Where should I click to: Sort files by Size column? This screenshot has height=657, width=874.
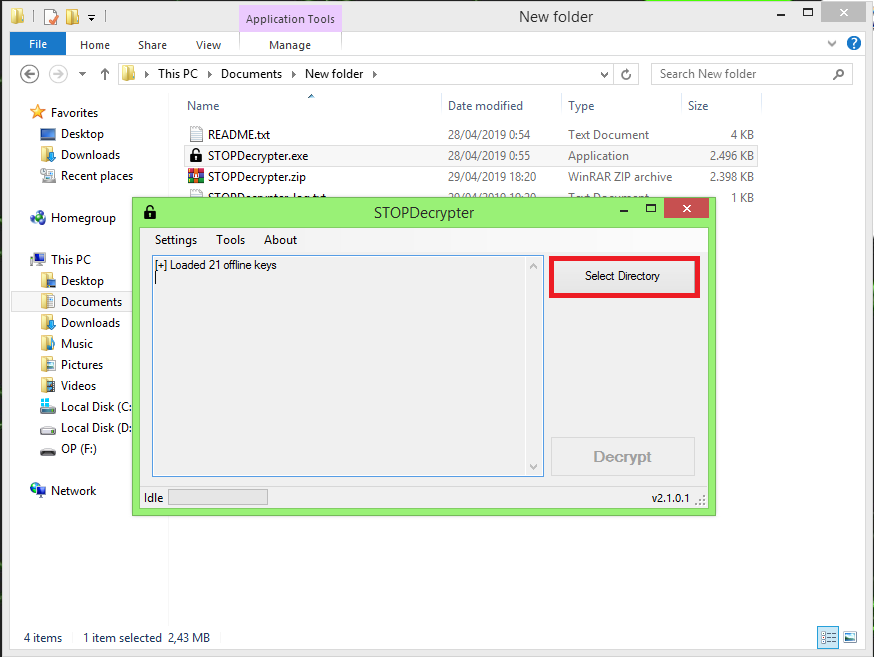[698, 106]
